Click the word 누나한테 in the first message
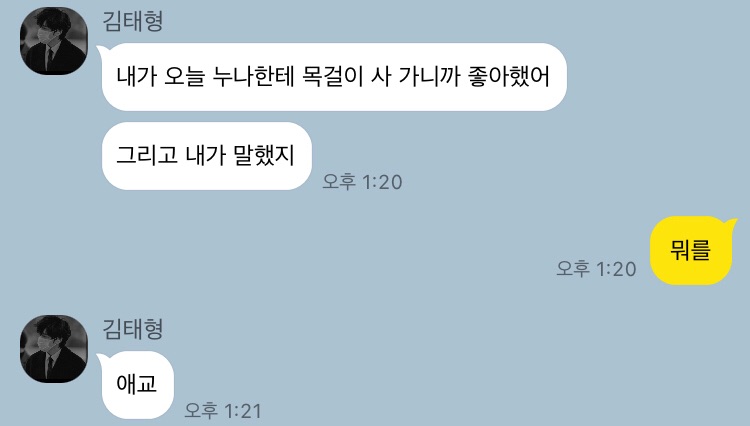 [x=253, y=77]
